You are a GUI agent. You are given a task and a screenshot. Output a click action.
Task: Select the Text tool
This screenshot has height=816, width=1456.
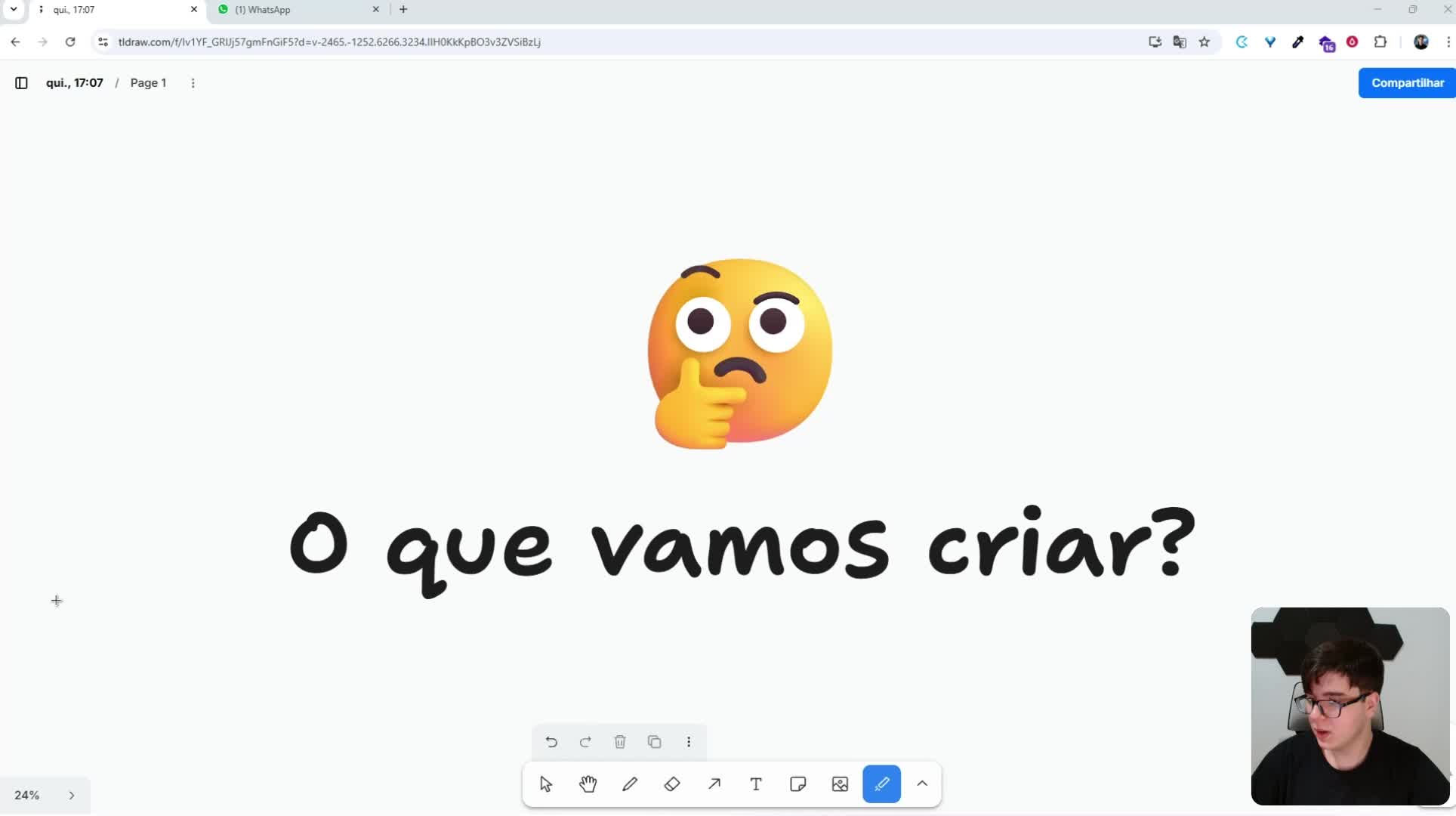[756, 784]
